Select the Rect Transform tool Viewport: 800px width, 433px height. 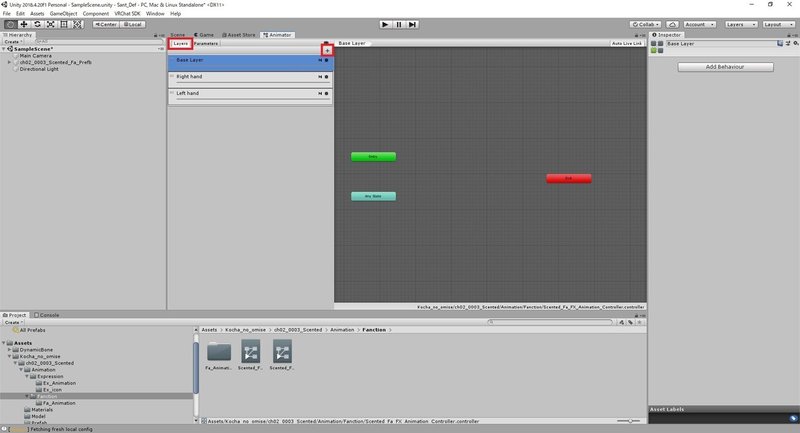pos(64,24)
